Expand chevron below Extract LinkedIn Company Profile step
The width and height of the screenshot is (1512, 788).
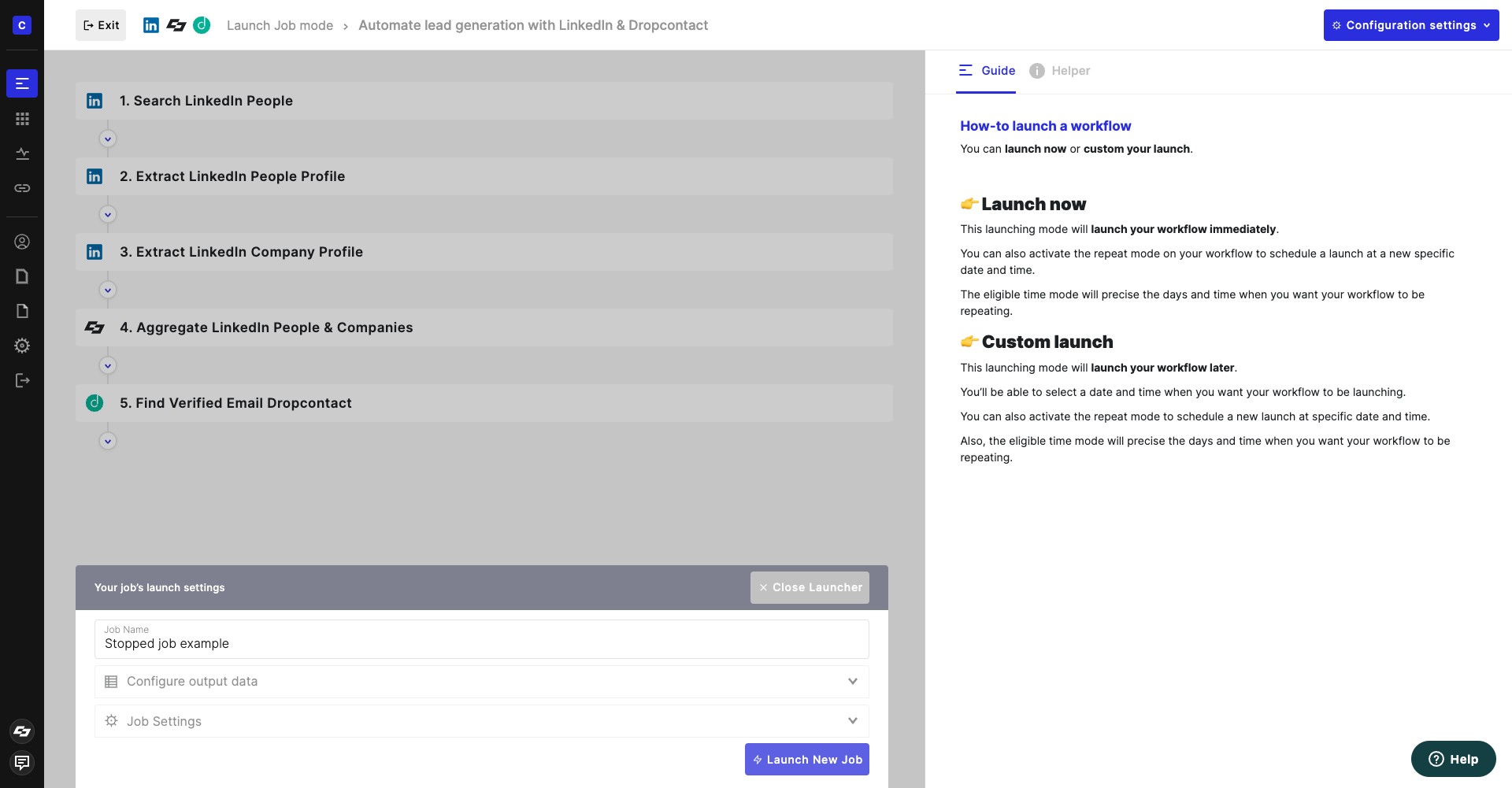[x=108, y=290]
